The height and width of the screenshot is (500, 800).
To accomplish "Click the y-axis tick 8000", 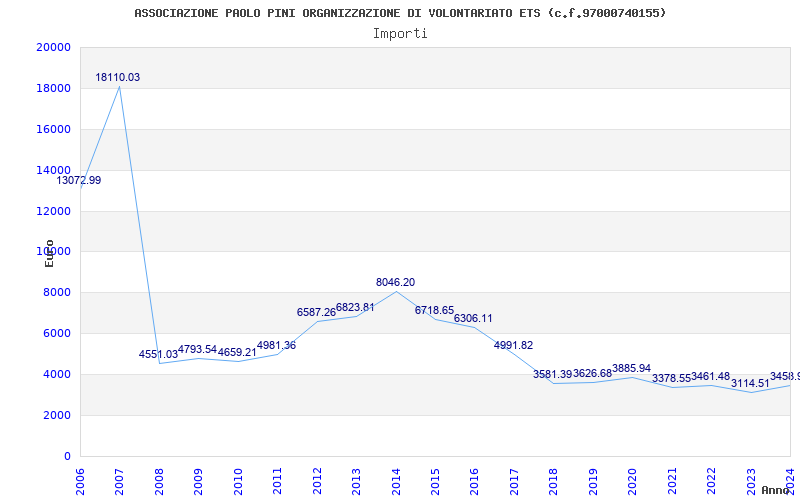I will [x=57, y=293].
